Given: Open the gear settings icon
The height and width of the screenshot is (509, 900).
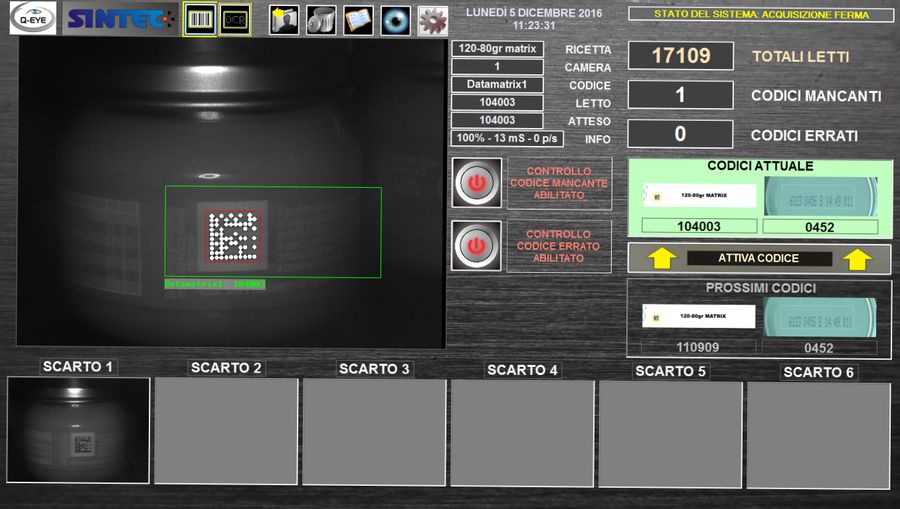Looking at the screenshot, I should point(433,21).
